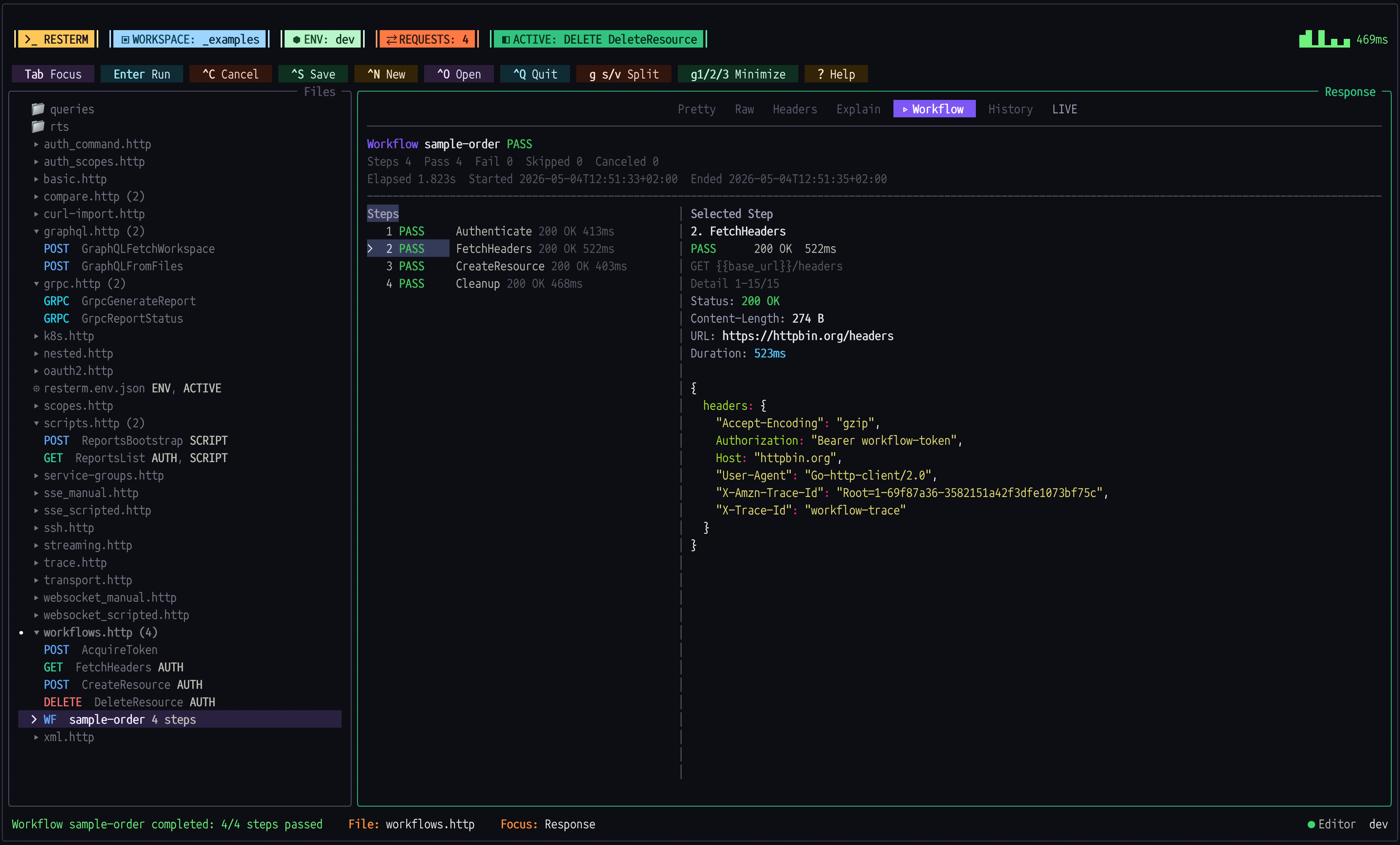Click the Enter Run shortcut button
This screenshot has height=845, width=1400.
(142, 75)
